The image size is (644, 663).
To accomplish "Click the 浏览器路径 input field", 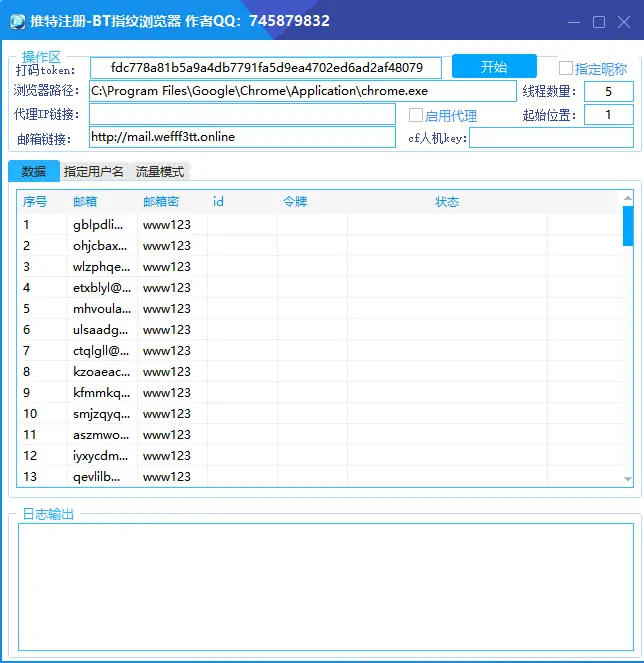I will pyautogui.click(x=303, y=91).
